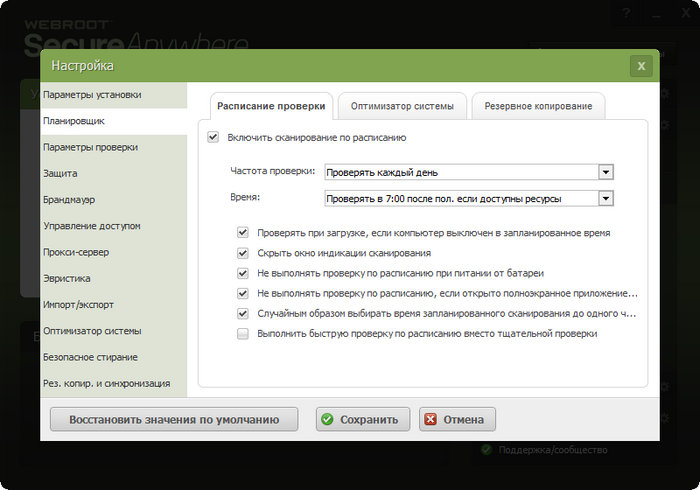This screenshot has width=700, height=490.
Task: Go to Защита settings
Action: click(x=113, y=174)
